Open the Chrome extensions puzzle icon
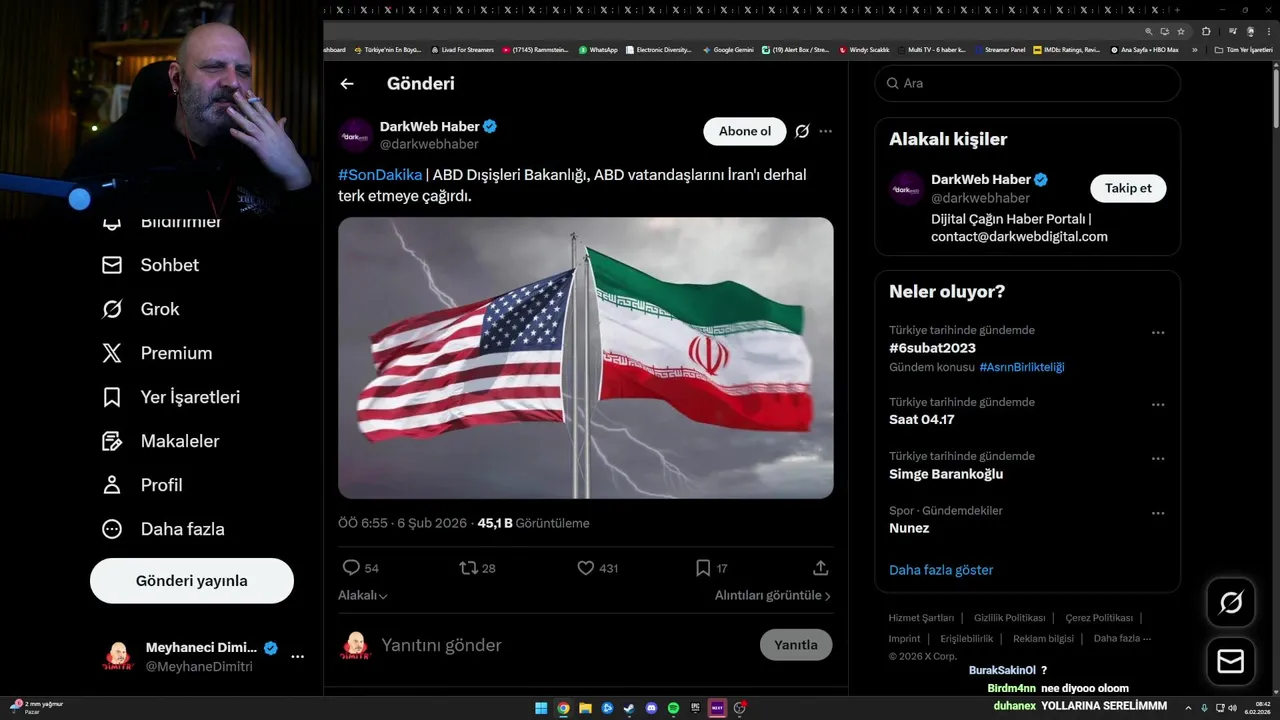Image resolution: width=1280 pixels, height=720 pixels. point(1206,31)
